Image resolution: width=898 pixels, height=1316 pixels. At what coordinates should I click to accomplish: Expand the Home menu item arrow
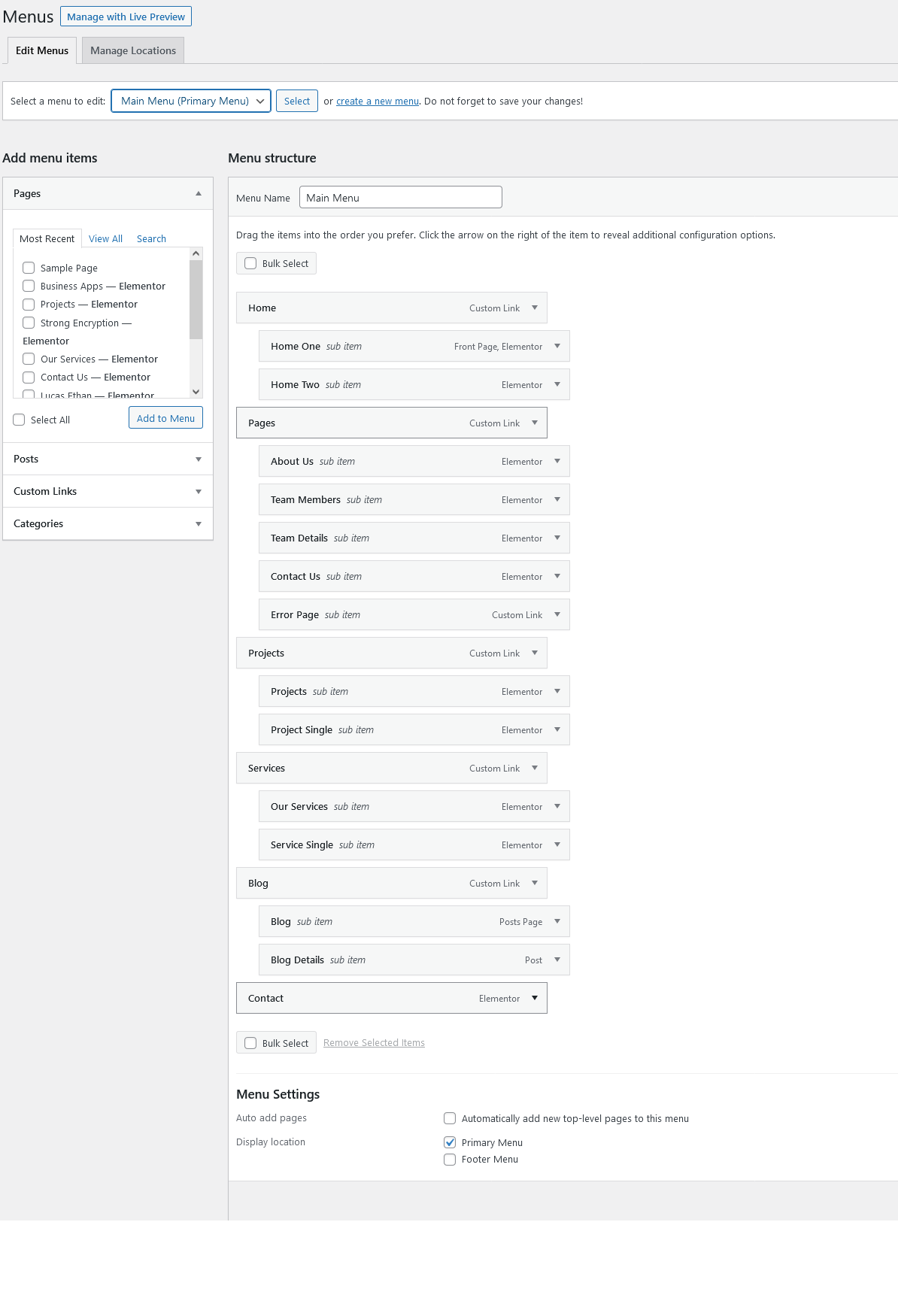pos(535,308)
